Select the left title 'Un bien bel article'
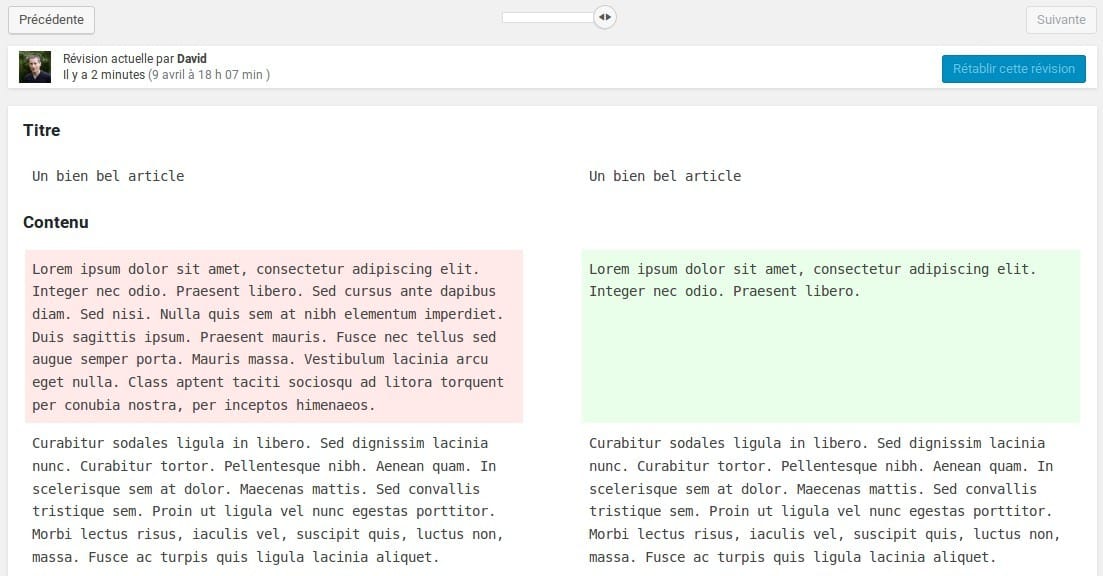1103x576 pixels. [107, 175]
